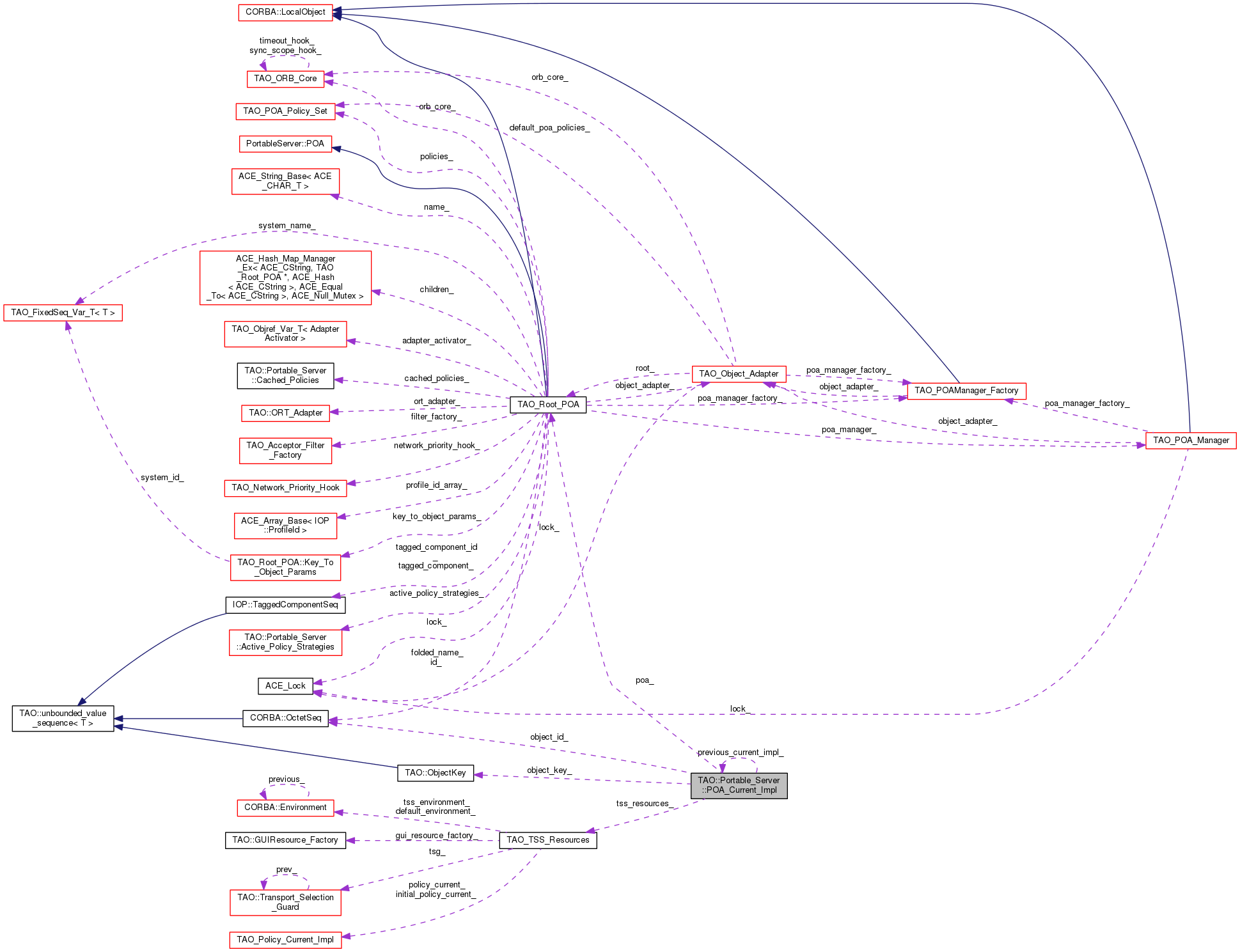Select the grey TAO::Portable_Server::POA_Current_Impl node
Viewport: 1240px width, 952px height.
click(739, 786)
